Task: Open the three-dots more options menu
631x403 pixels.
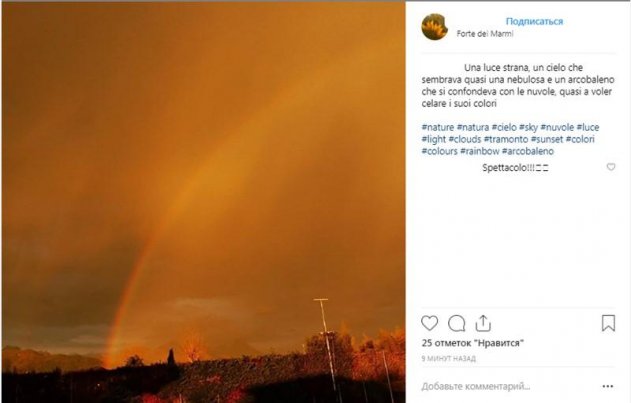Action: (x=608, y=386)
